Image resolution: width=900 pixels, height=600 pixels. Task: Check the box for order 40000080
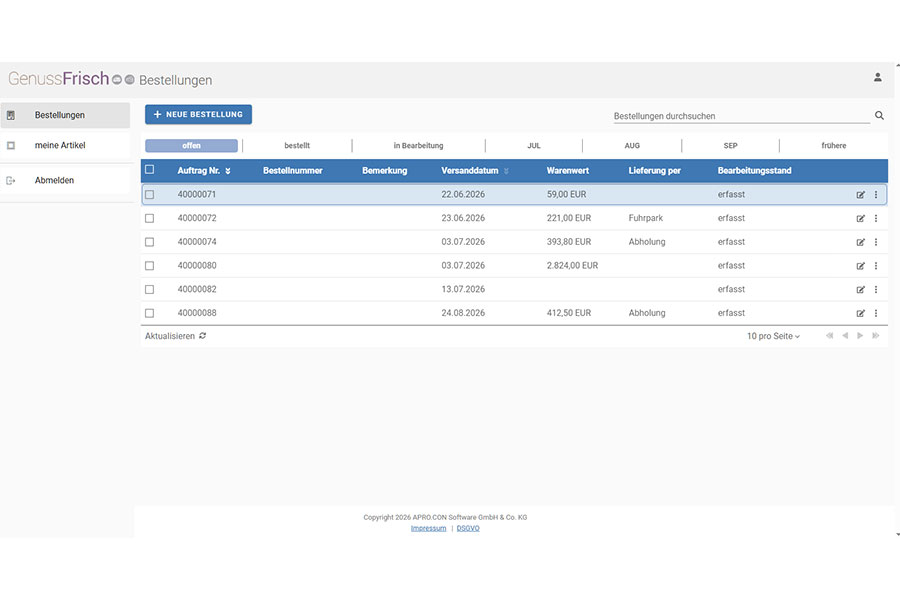click(x=150, y=266)
